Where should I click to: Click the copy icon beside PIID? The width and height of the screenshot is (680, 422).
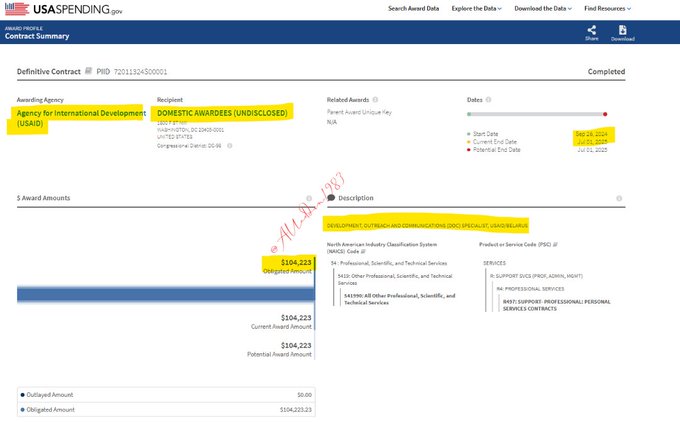coord(89,72)
